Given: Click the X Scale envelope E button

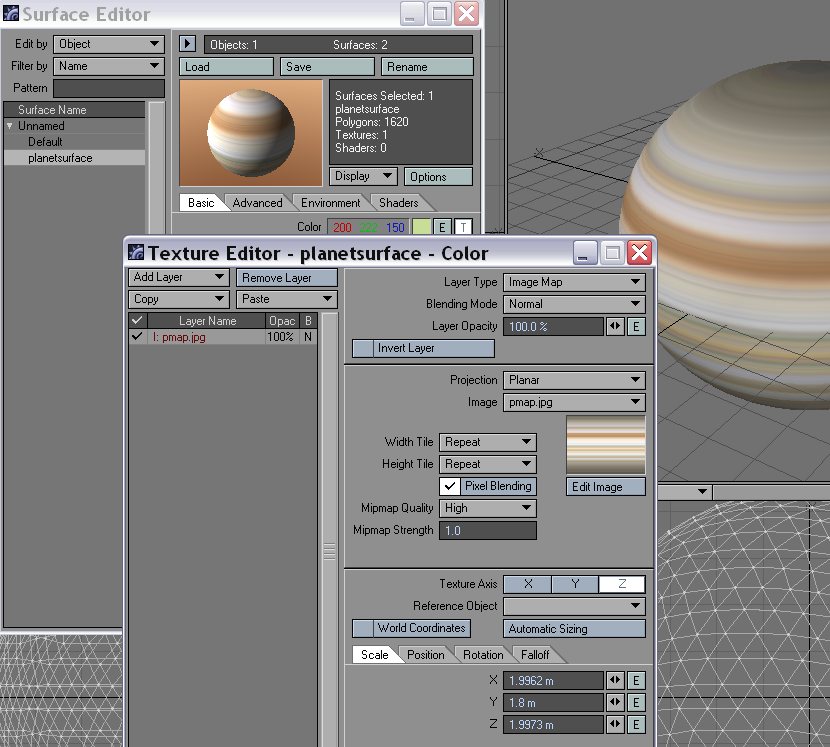Looking at the screenshot, I should coord(637,680).
